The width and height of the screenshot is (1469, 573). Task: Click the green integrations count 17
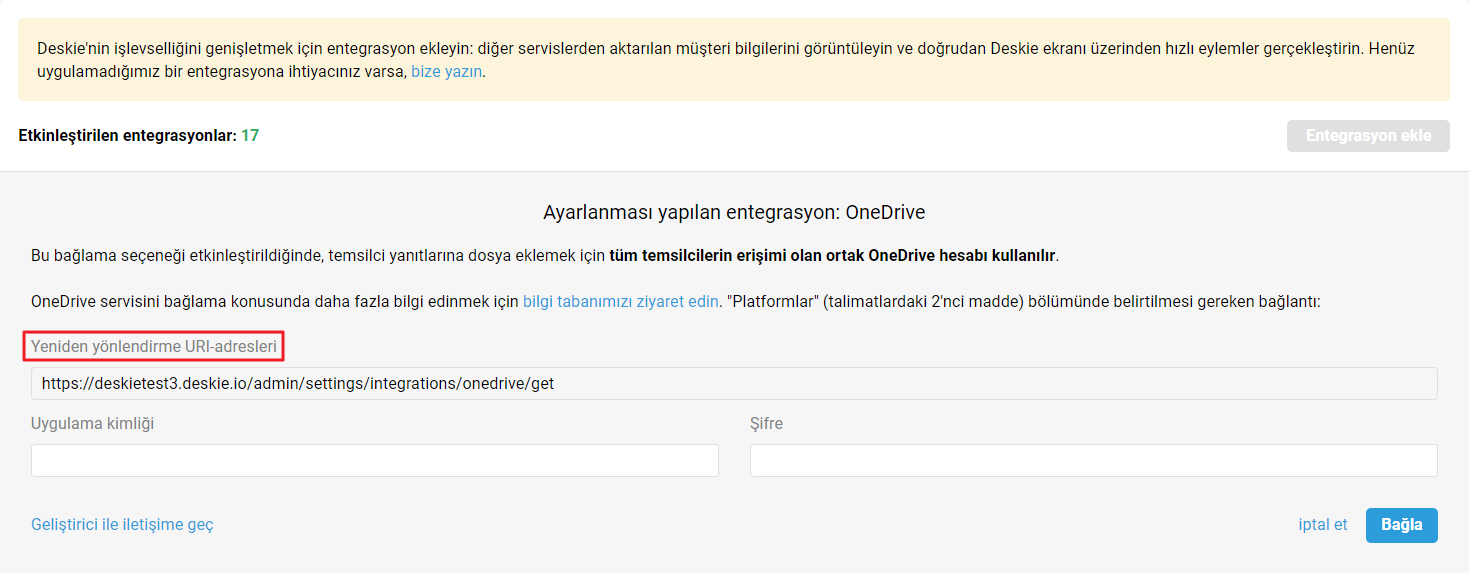pyautogui.click(x=250, y=135)
